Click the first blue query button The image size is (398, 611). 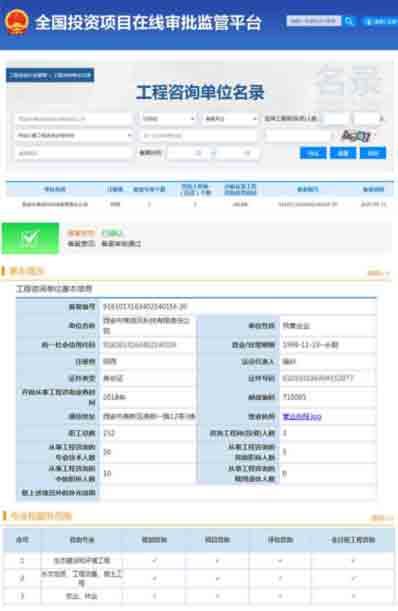click(313, 153)
